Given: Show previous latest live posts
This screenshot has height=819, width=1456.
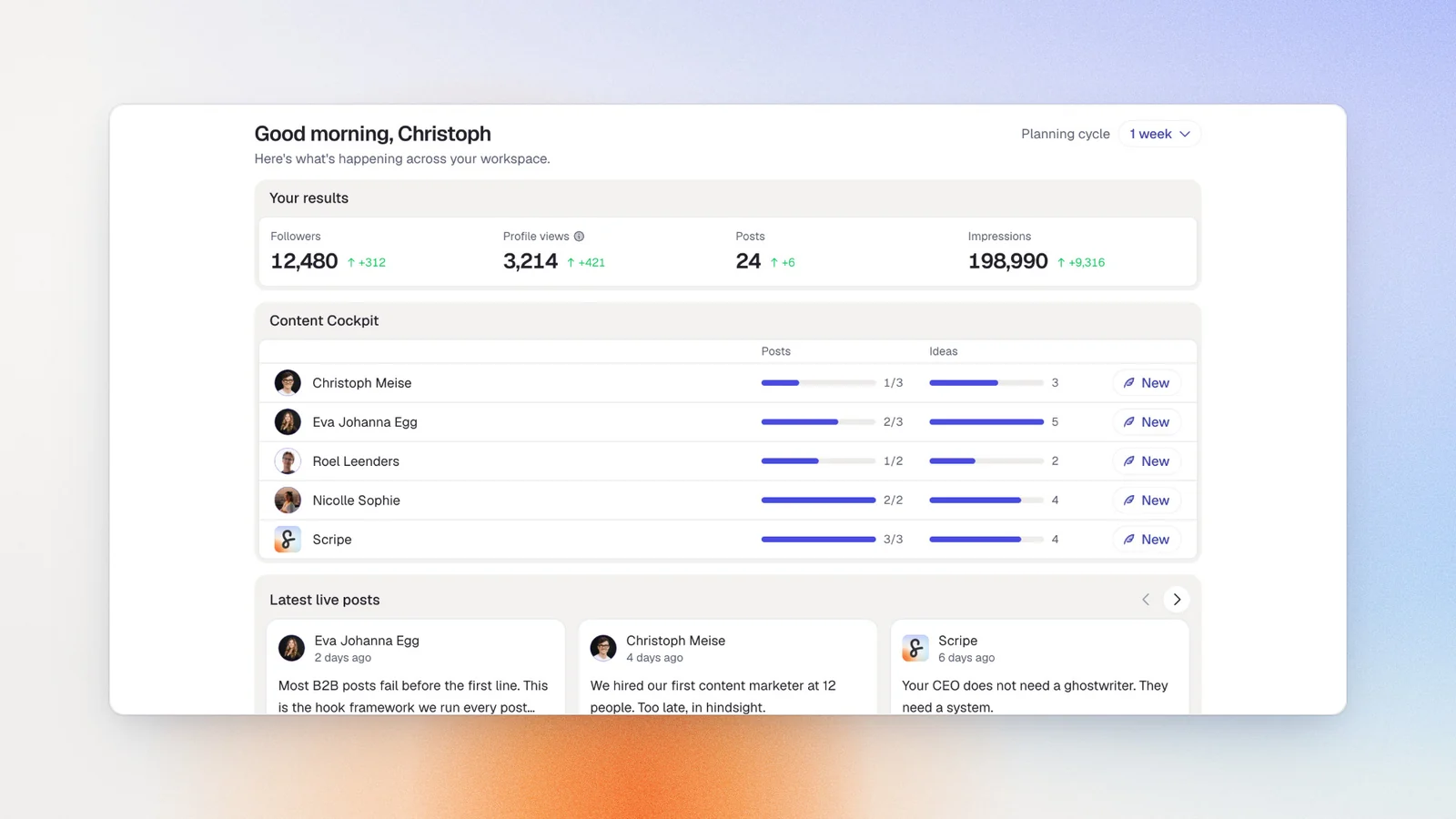Looking at the screenshot, I should (x=1146, y=600).
